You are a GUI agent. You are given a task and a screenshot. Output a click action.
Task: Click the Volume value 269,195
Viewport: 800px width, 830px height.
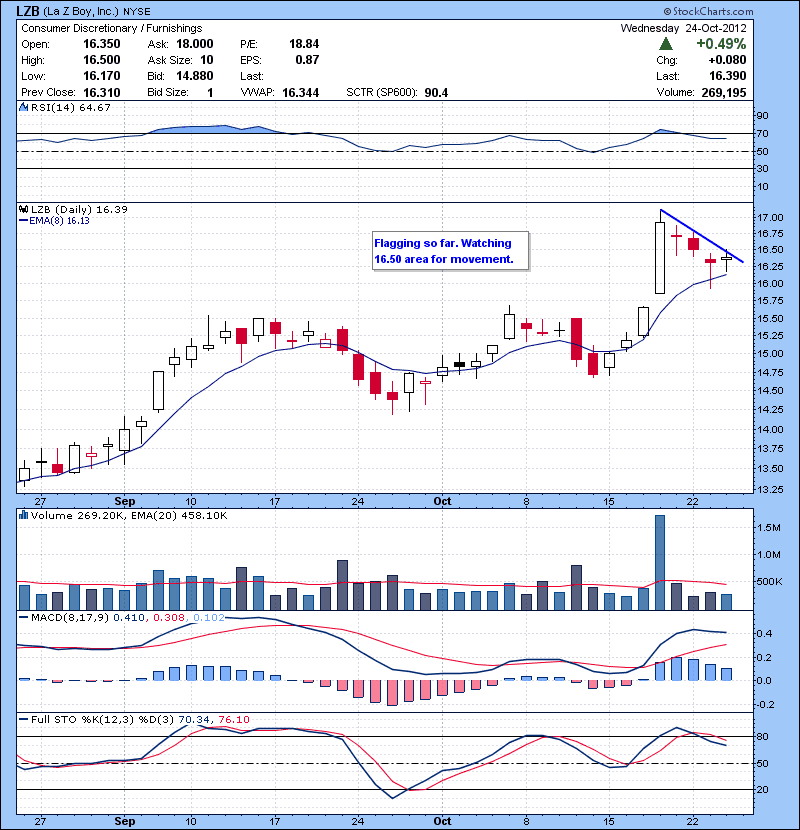(724, 93)
